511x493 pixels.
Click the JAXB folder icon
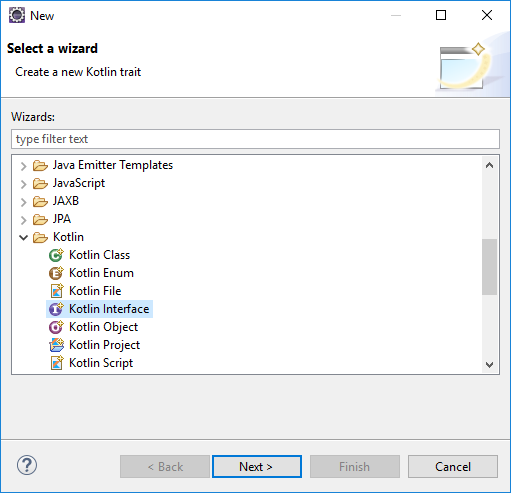(x=40, y=201)
